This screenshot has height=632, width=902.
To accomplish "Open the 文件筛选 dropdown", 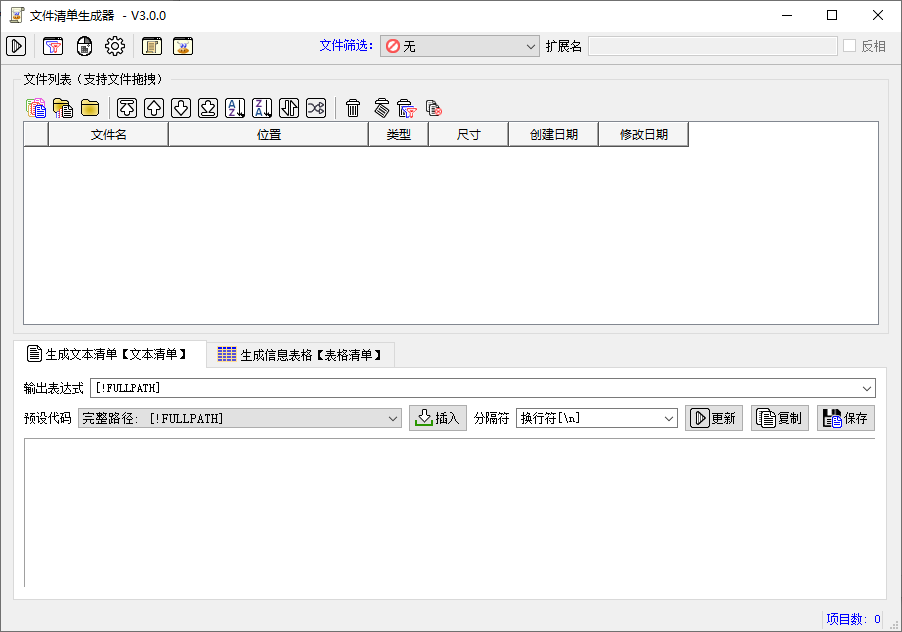I will tap(460, 46).
